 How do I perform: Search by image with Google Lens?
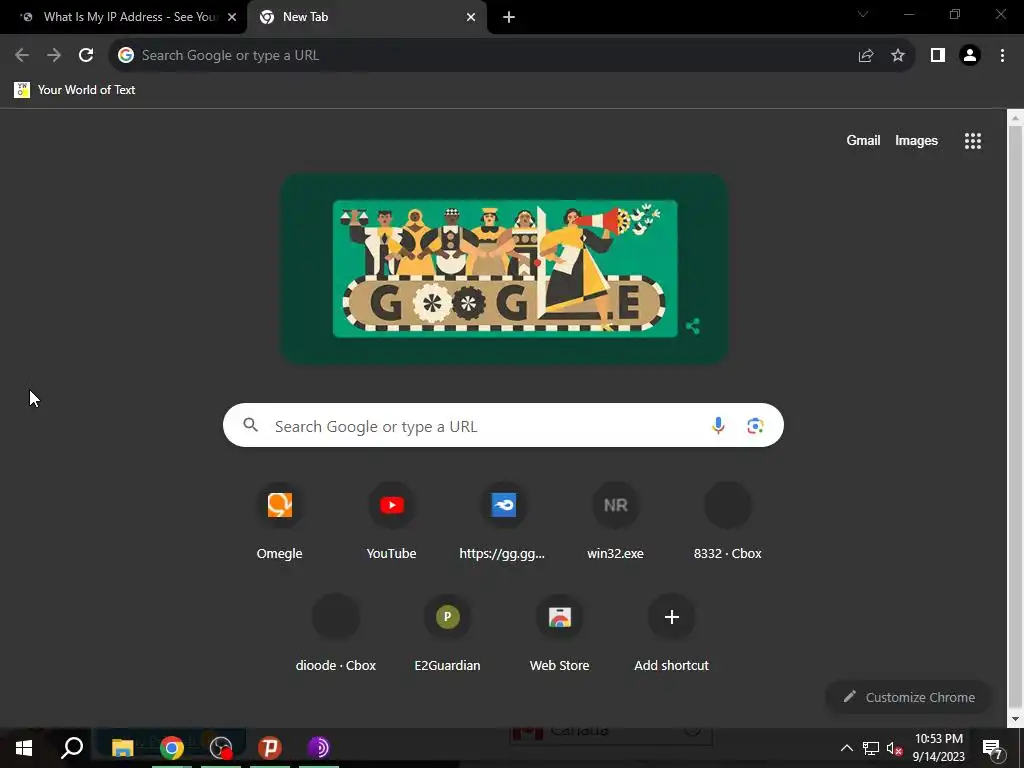(x=755, y=426)
